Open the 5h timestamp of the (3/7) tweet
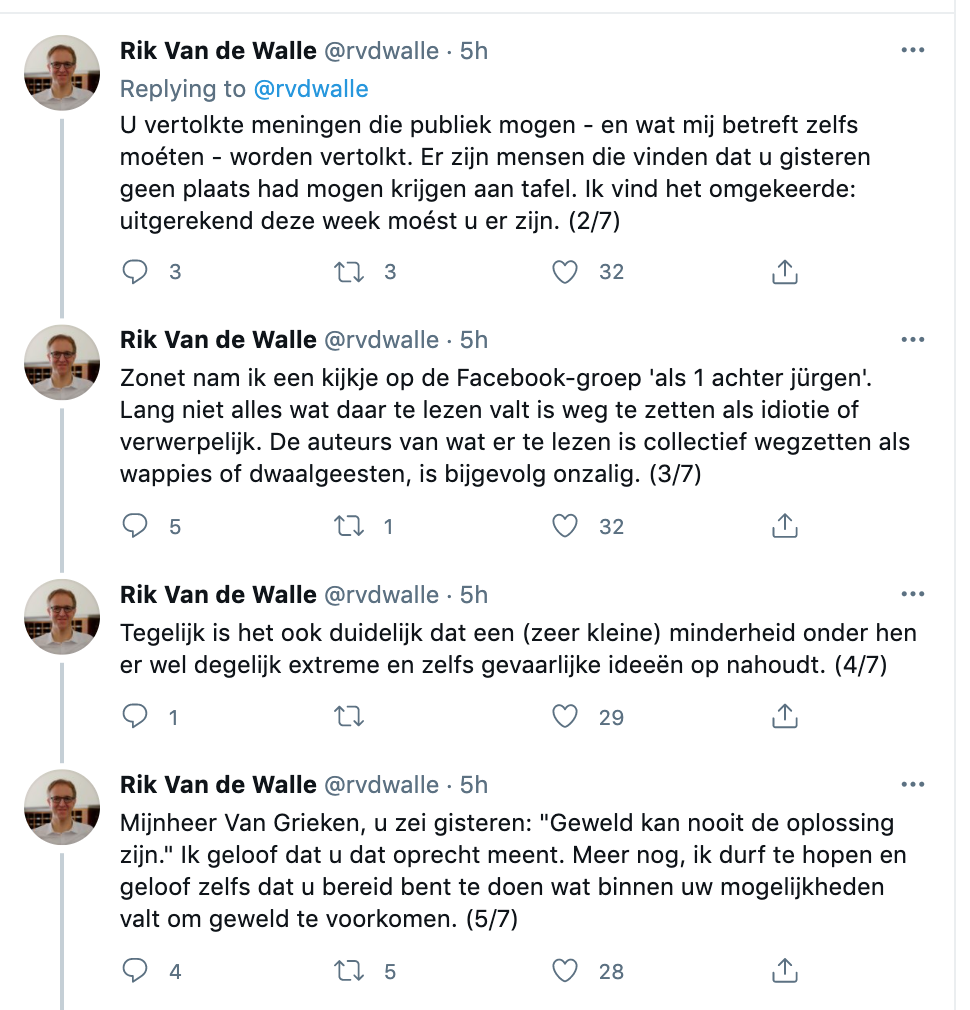This screenshot has width=970, height=1010. click(x=473, y=340)
